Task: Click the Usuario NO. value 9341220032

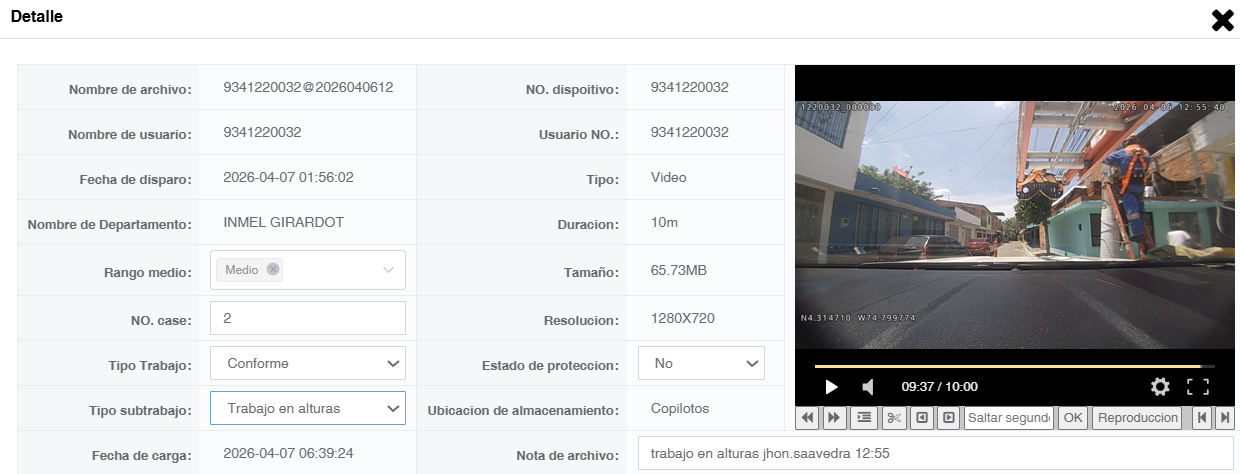Action: (689, 132)
